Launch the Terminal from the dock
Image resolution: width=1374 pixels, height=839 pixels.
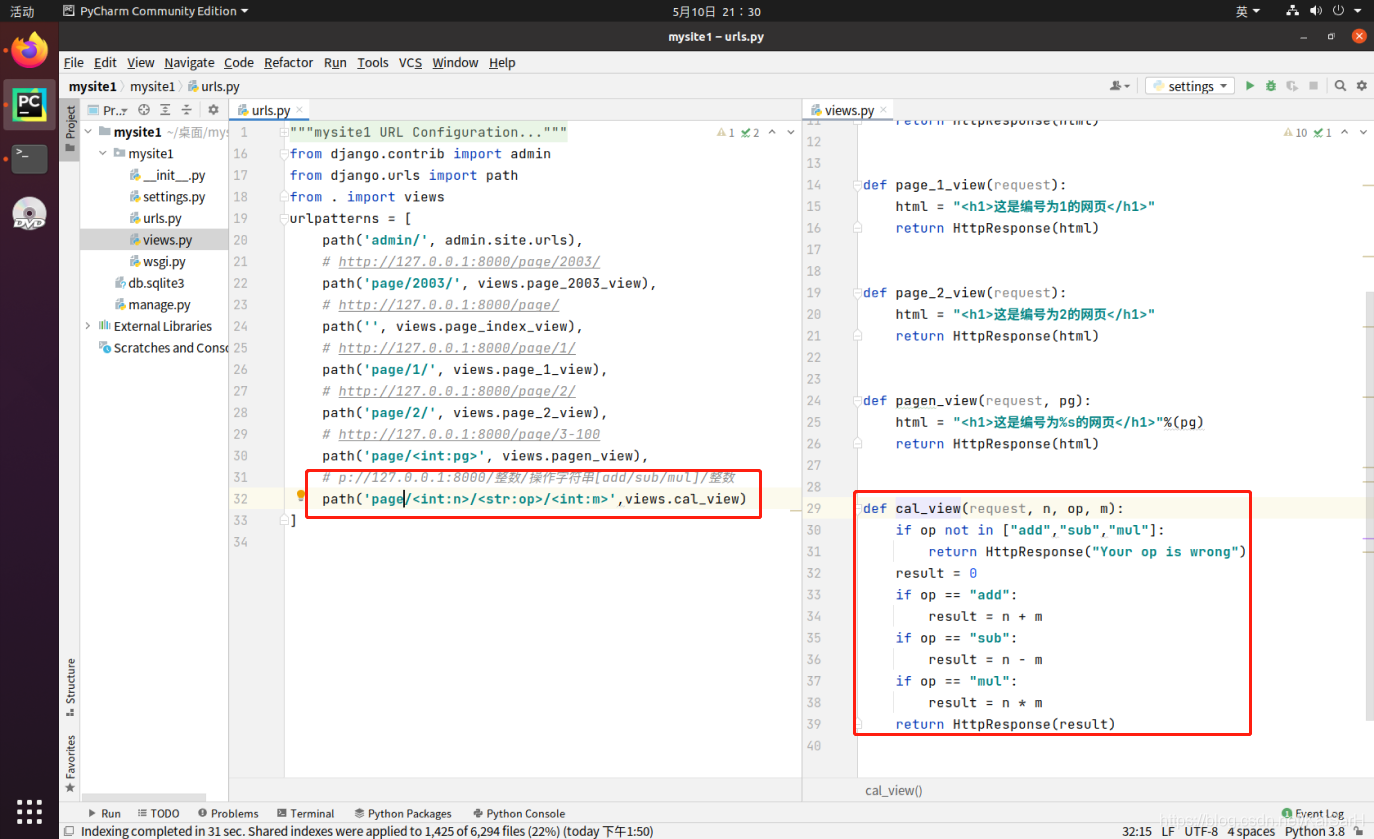[x=29, y=157]
